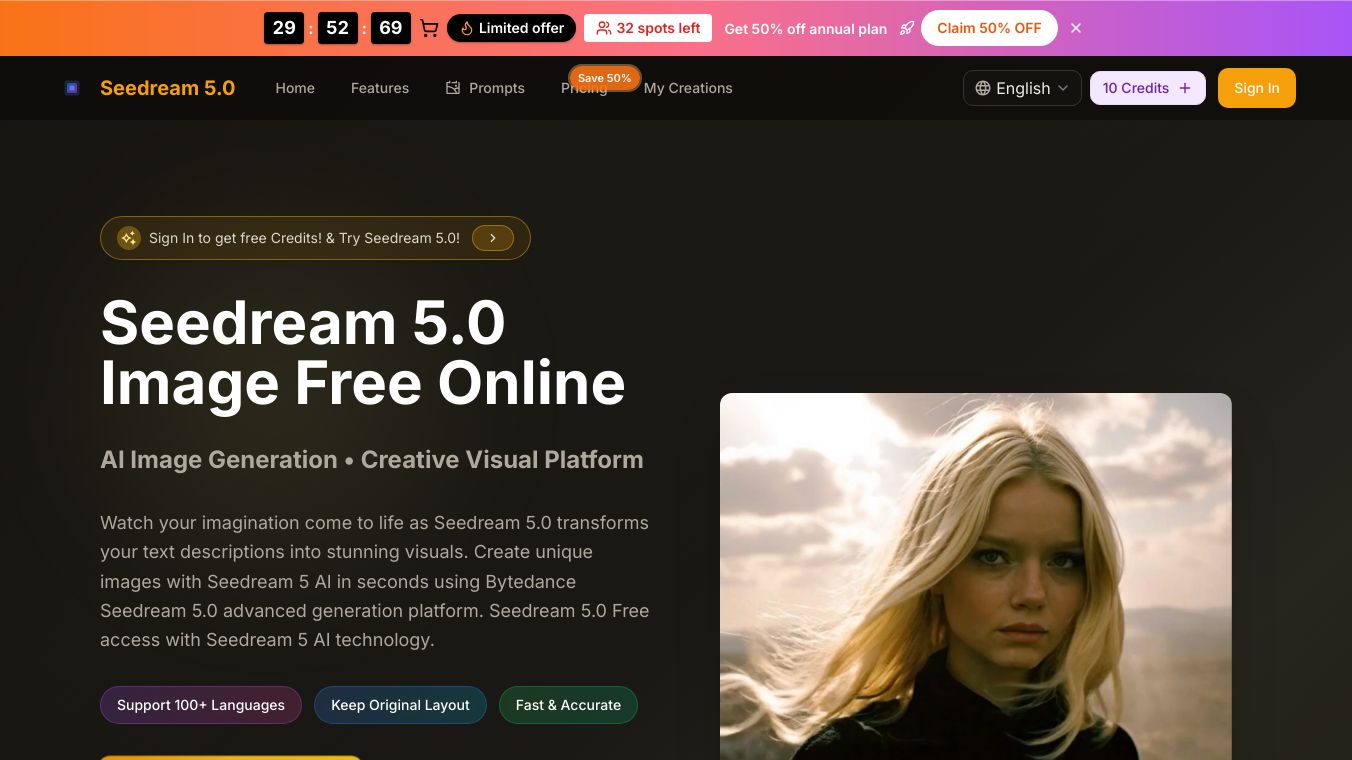
Task: Click the Seedream 5.0 Image Free Online heading
Action: coord(363,353)
